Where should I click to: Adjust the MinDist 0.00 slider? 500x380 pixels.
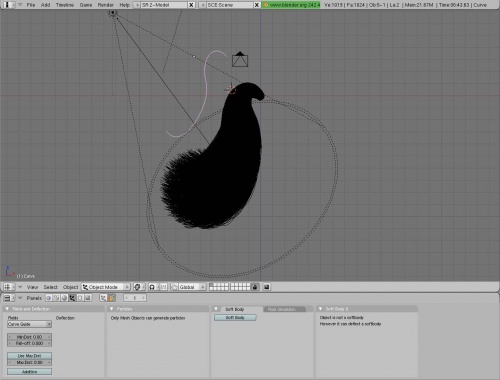29,337
